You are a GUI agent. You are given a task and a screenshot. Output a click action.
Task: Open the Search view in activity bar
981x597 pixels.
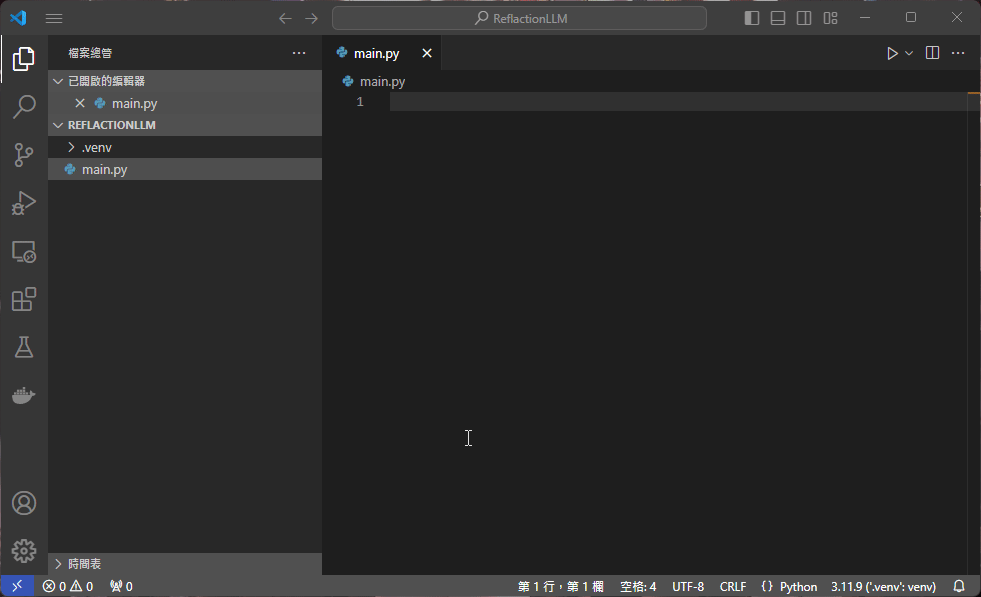24,107
